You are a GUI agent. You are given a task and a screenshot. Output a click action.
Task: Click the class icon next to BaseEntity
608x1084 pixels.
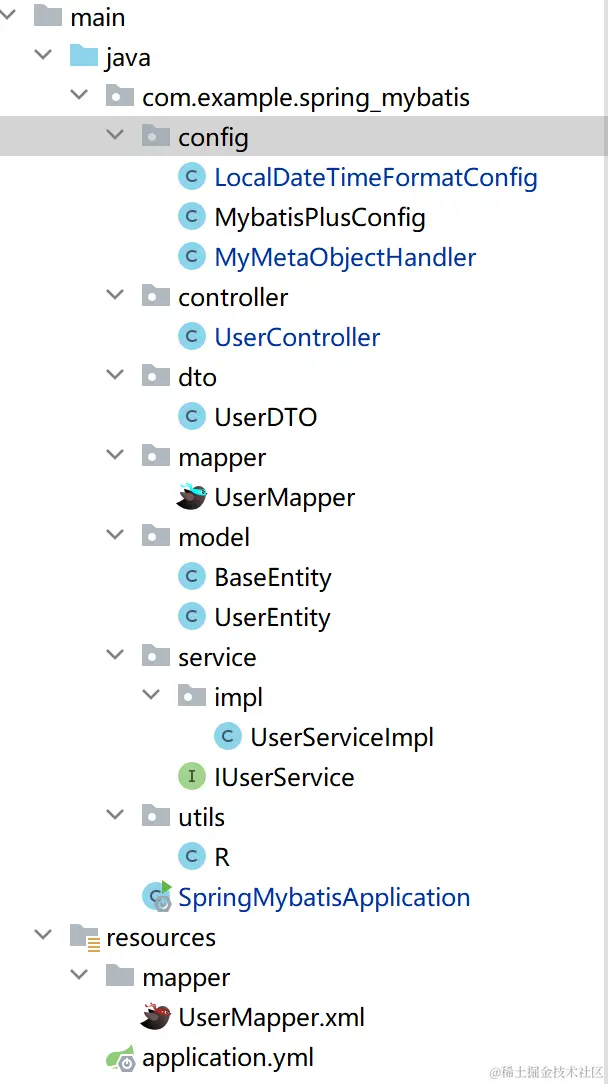pyautogui.click(x=191, y=577)
